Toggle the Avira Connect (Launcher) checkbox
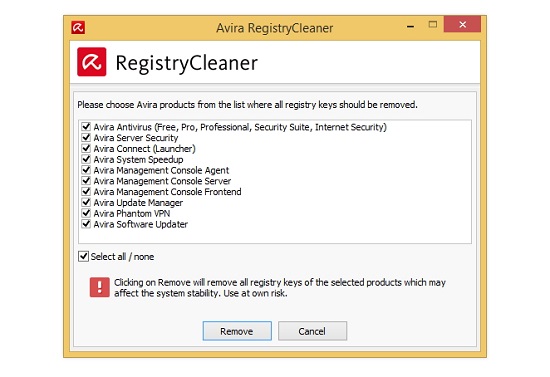Viewport: 550px width, 377px height. pos(86,148)
